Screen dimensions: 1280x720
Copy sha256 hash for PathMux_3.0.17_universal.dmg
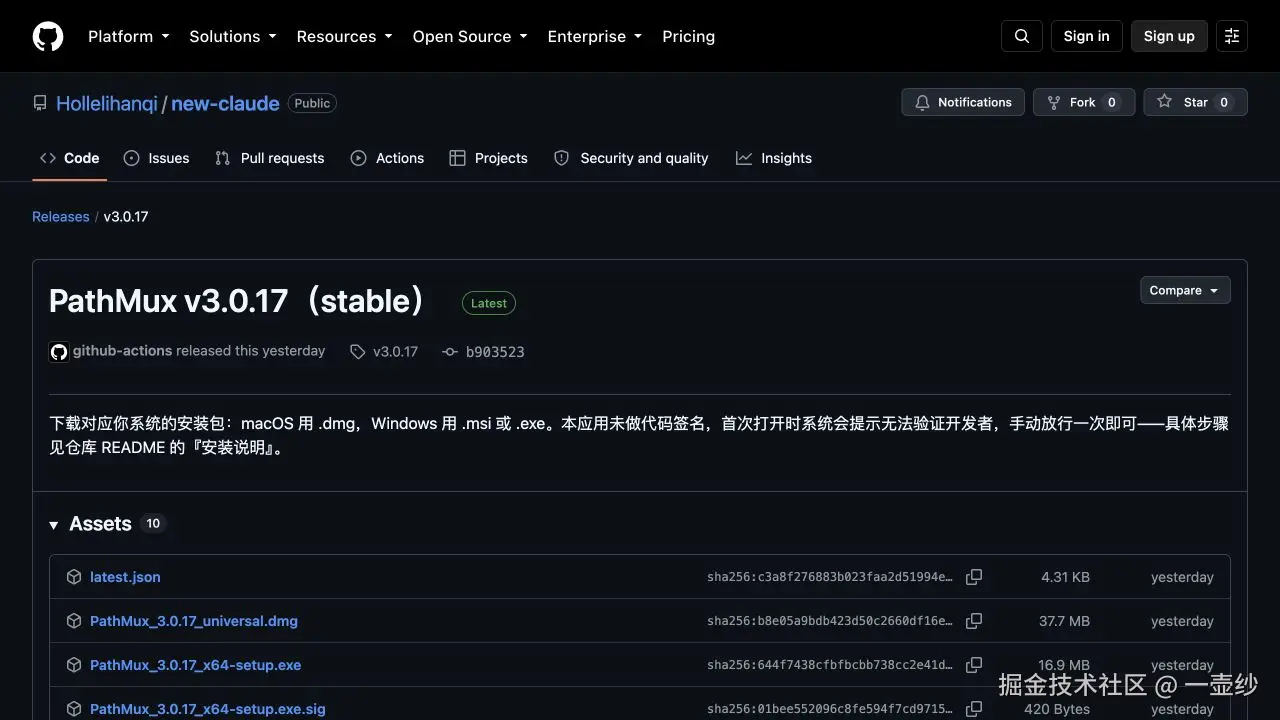click(x=974, y=621)
